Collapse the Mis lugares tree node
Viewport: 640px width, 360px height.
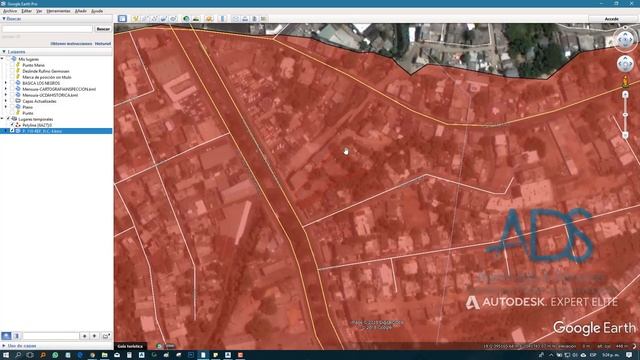click(2, 59)
